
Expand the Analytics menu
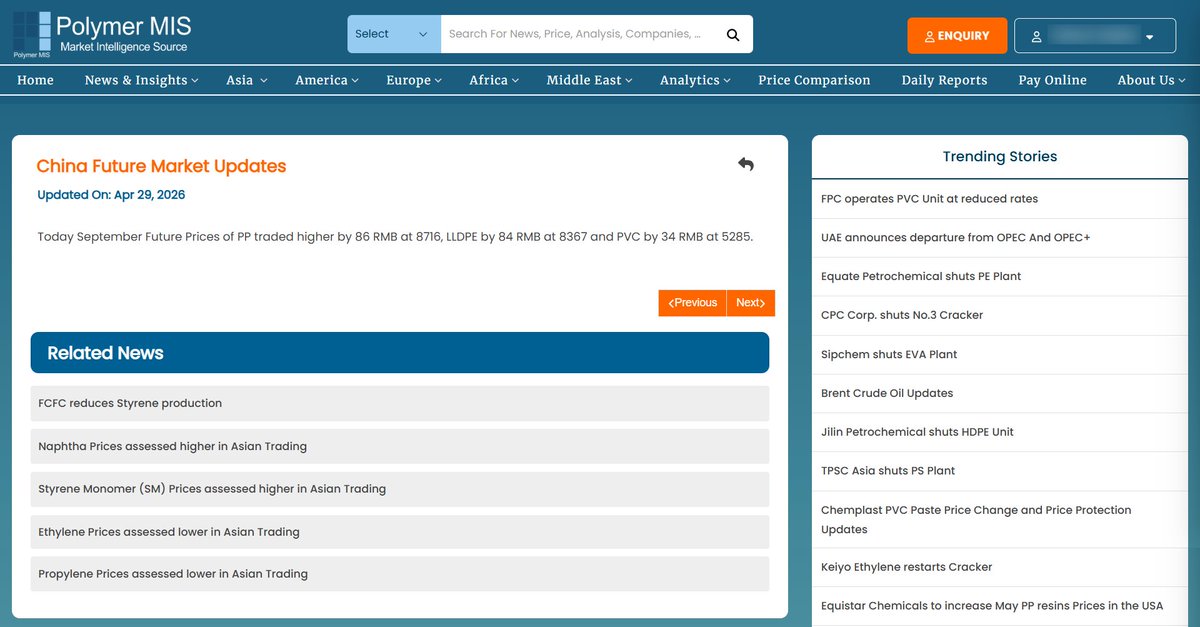695,80
